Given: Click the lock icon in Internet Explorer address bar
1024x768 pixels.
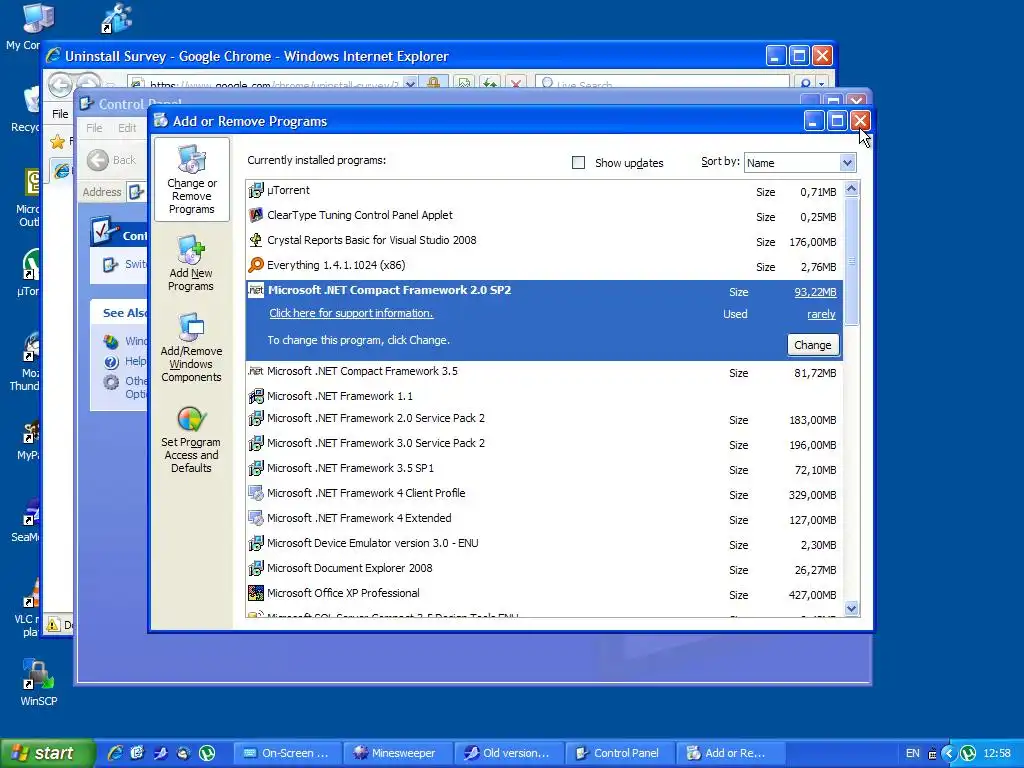Looking at the screenshot, I should (433, 84).
